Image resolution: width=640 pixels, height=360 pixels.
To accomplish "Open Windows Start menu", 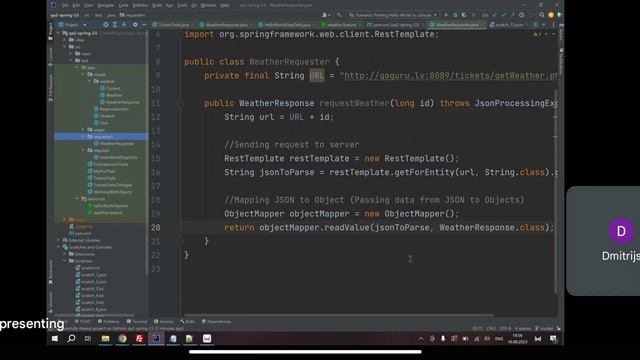I will (55, 338).
